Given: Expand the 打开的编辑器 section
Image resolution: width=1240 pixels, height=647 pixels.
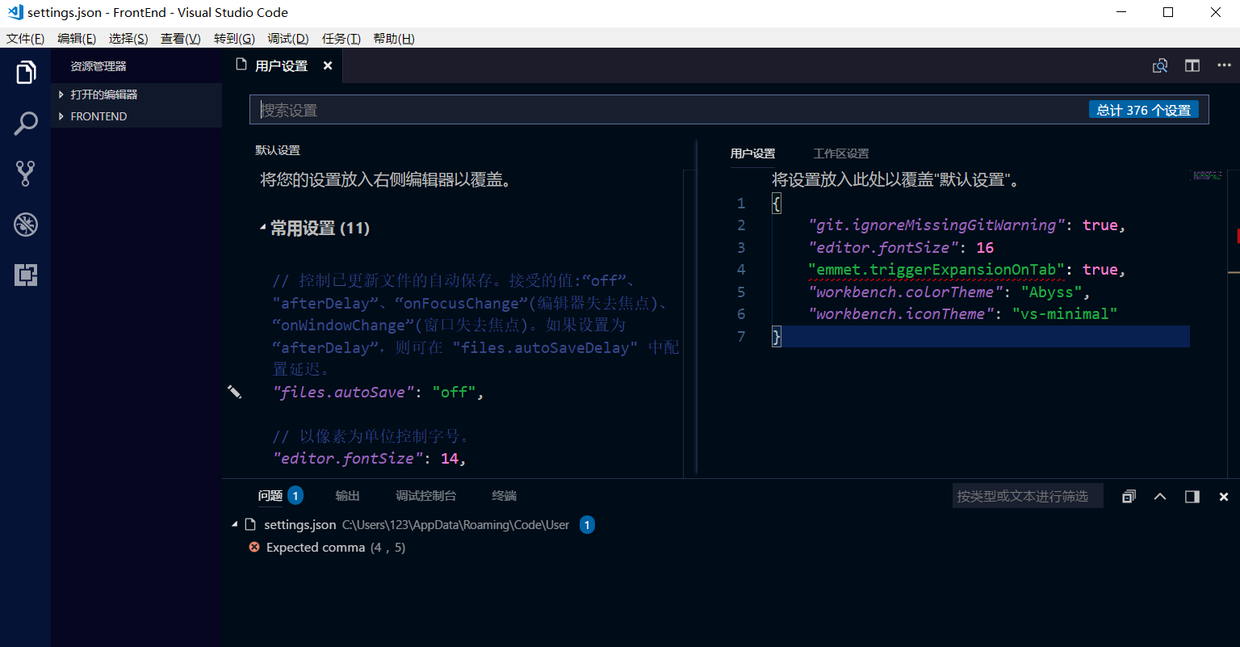Looking at the screenshot, I should [x=62, y=94].
